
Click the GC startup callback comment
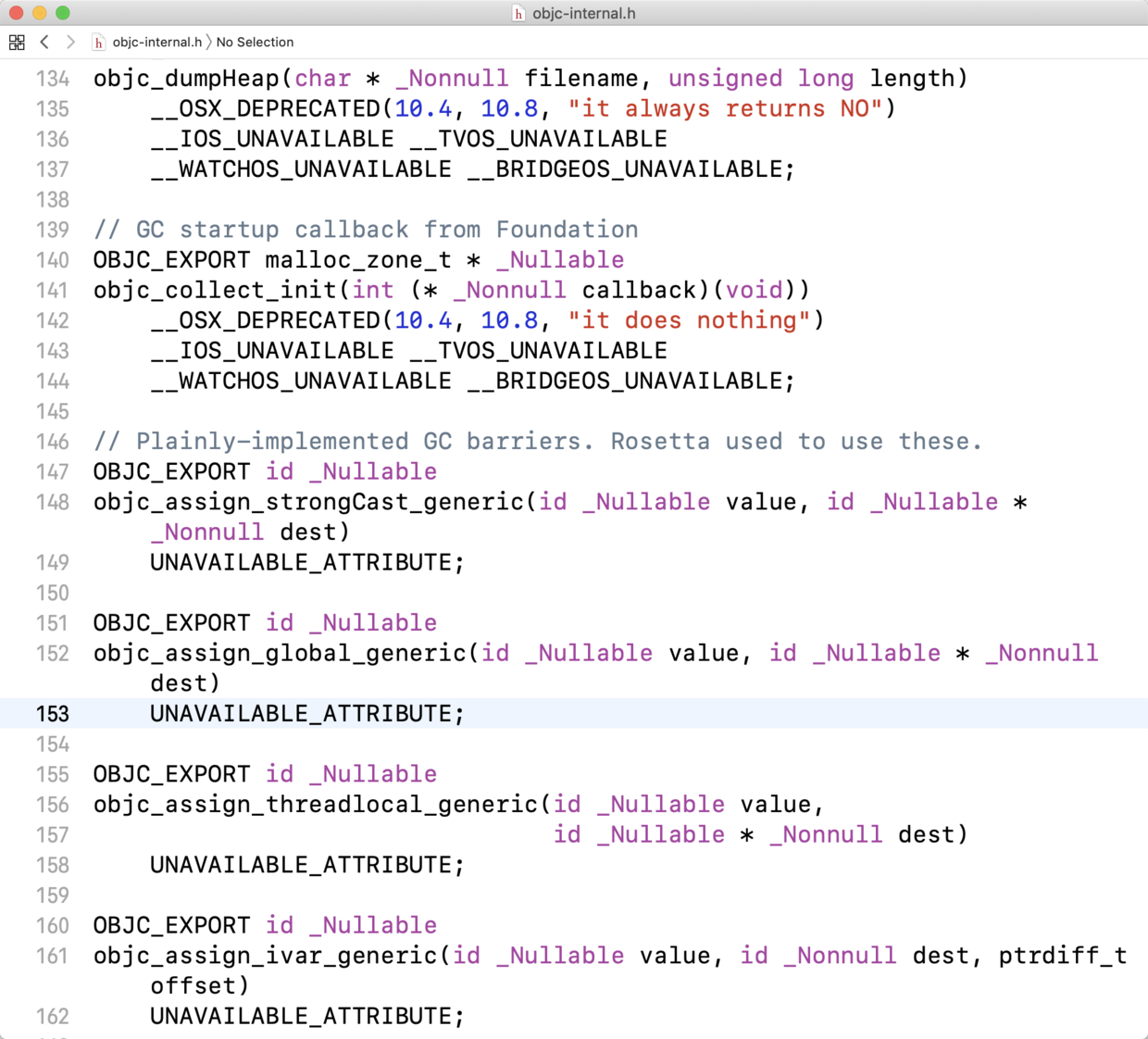(366, 230)
